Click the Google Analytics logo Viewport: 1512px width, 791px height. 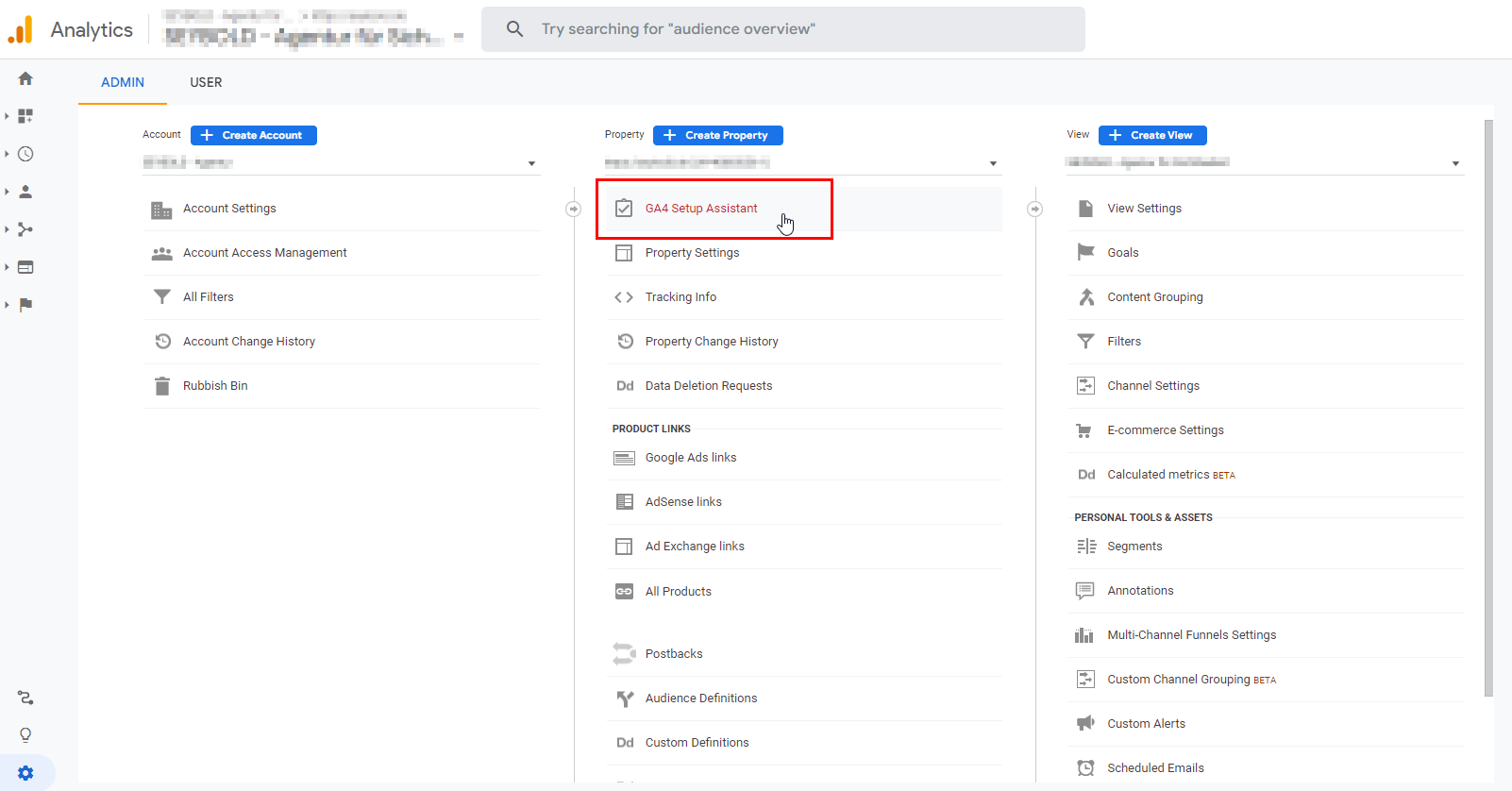pyautogui.click(x=21, y=29)
